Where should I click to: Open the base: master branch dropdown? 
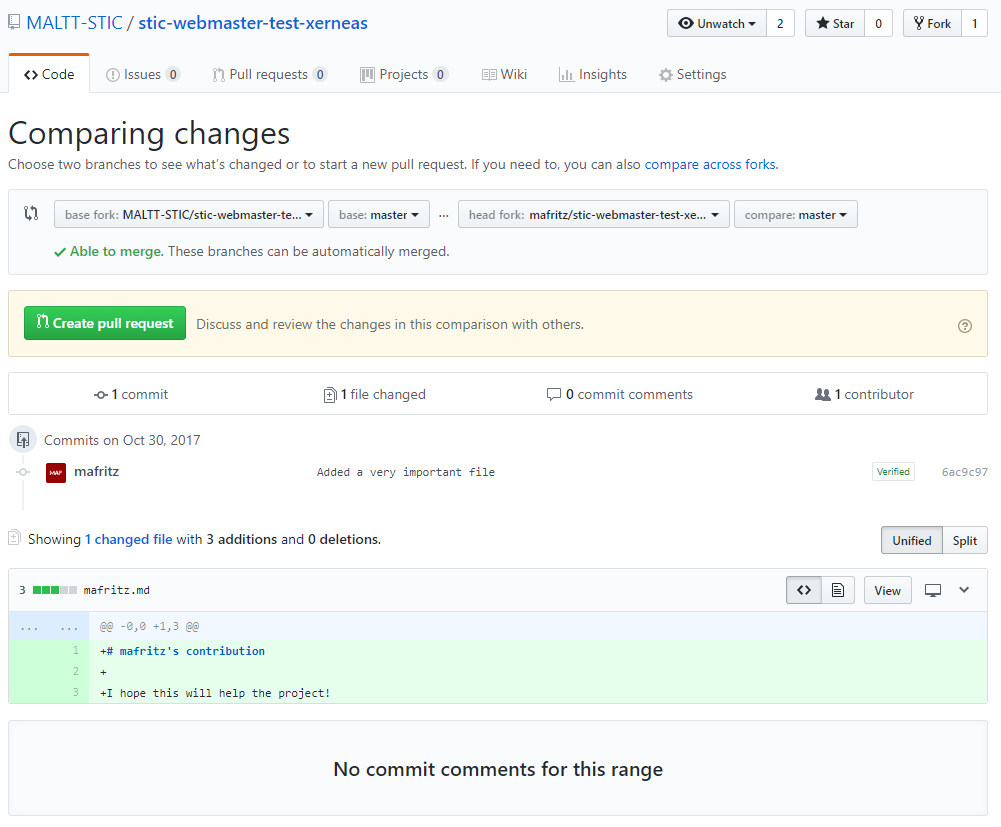click(379, 215)
